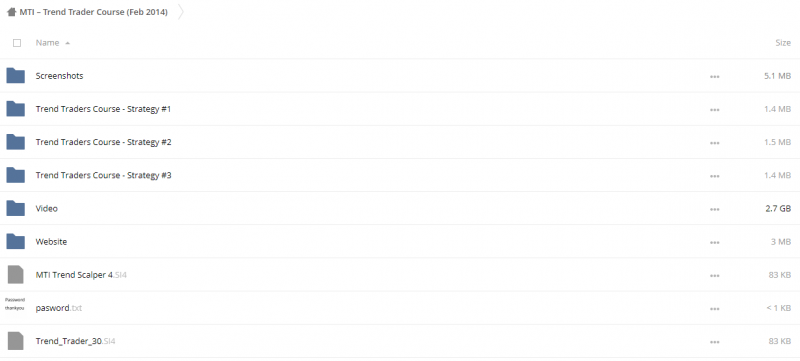Open more options for Strategy #3 folder
Image resolution: width=800 pixels, height=361 pixels.
click(x=714, y=176)
